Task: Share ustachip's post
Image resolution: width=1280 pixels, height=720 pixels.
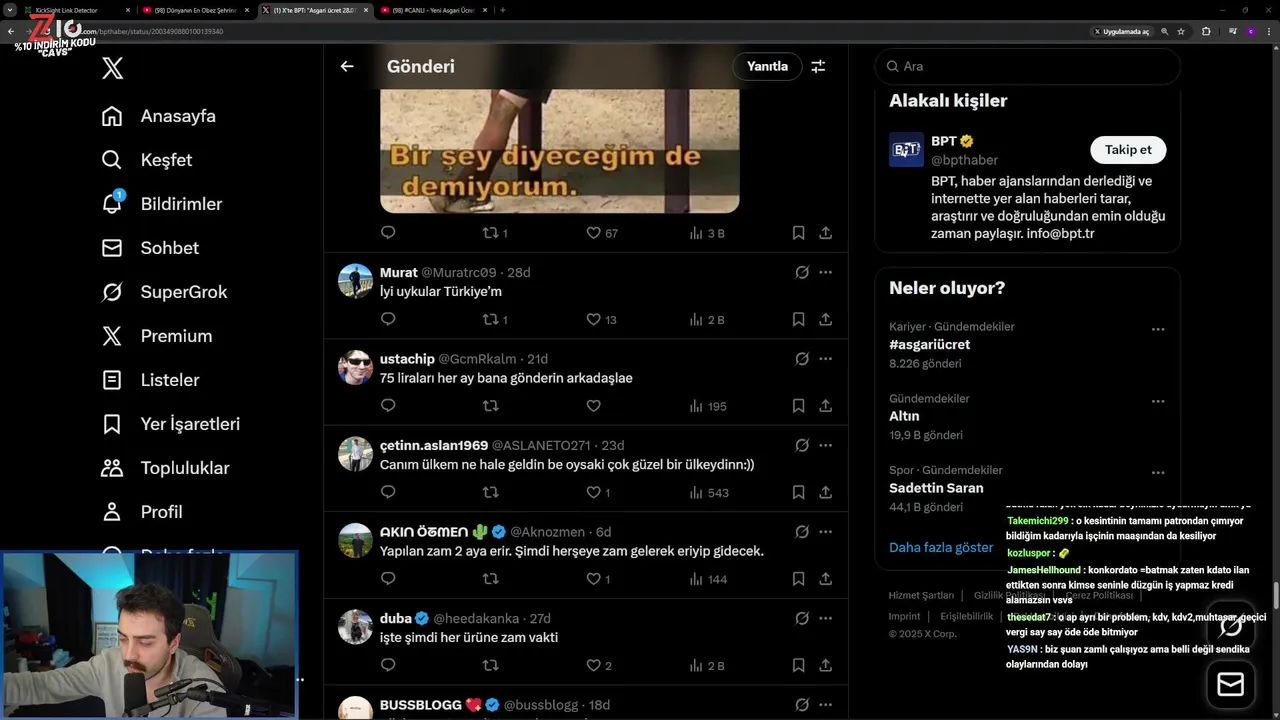Action: 826,406
